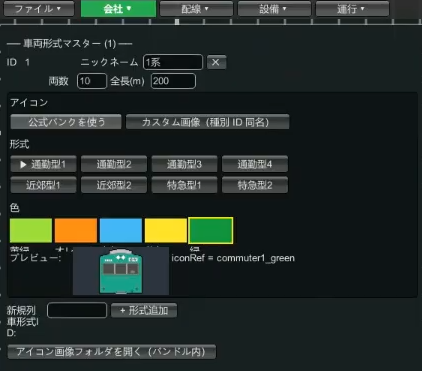
Task: Choose カスタム画像 (種別 ID 同名) option
Action: 207,122
